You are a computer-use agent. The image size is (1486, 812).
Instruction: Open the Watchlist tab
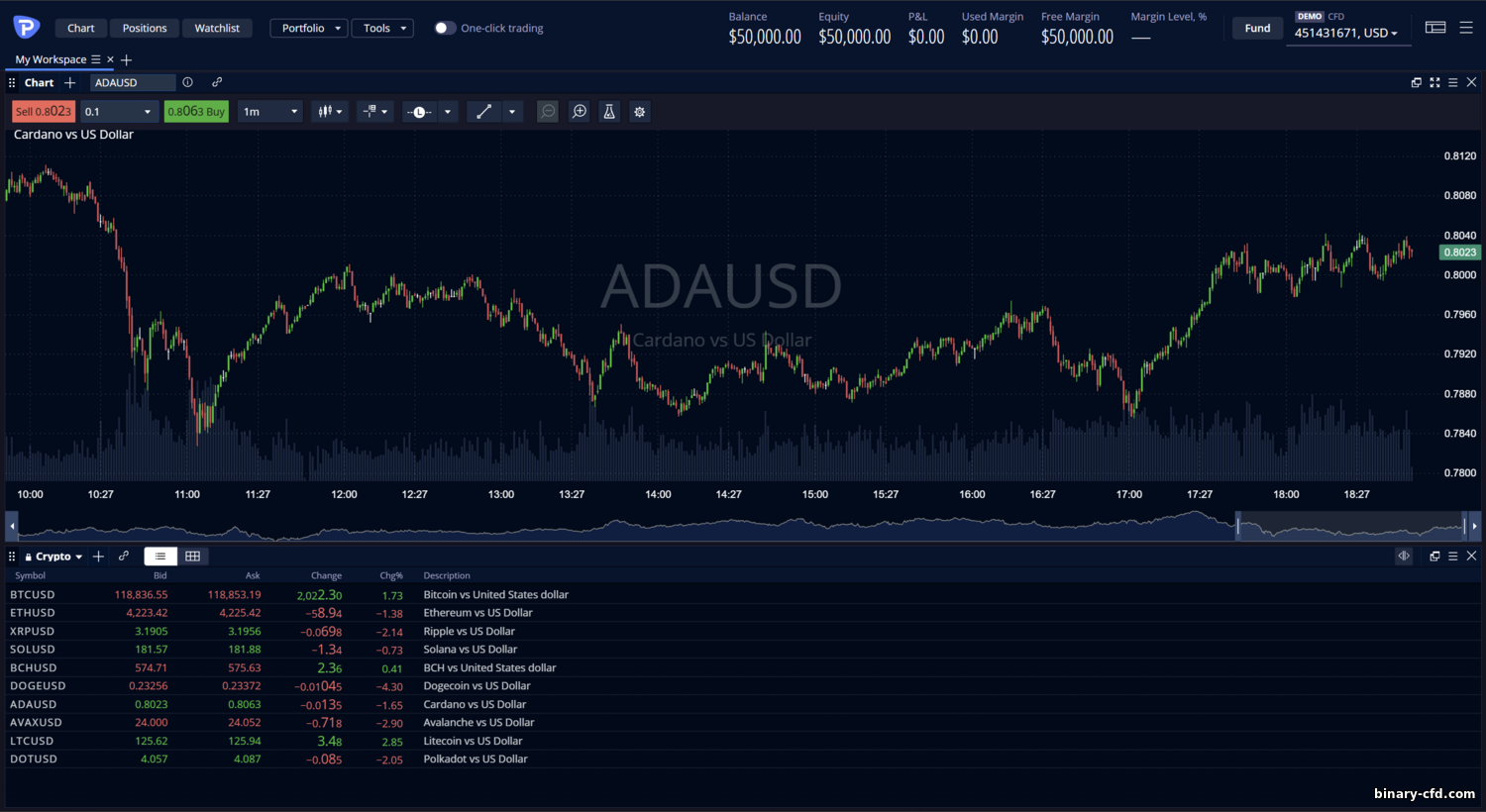pos(217,28)
